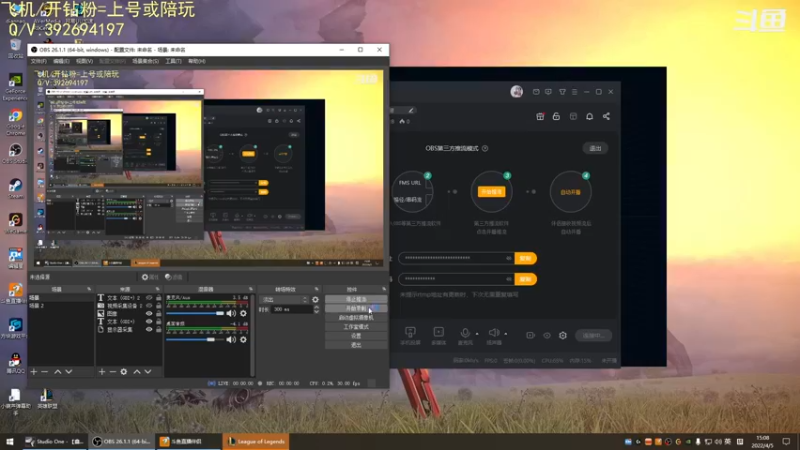Click the open-padlock icon in Douyu app
Viewport: 800px width, 450px height.
point(556,116)
